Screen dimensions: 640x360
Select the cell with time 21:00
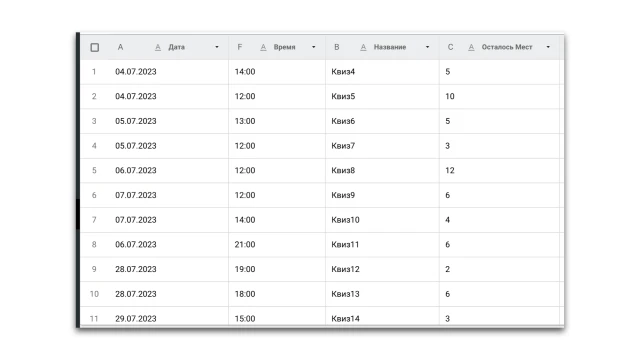pos(277,244)
